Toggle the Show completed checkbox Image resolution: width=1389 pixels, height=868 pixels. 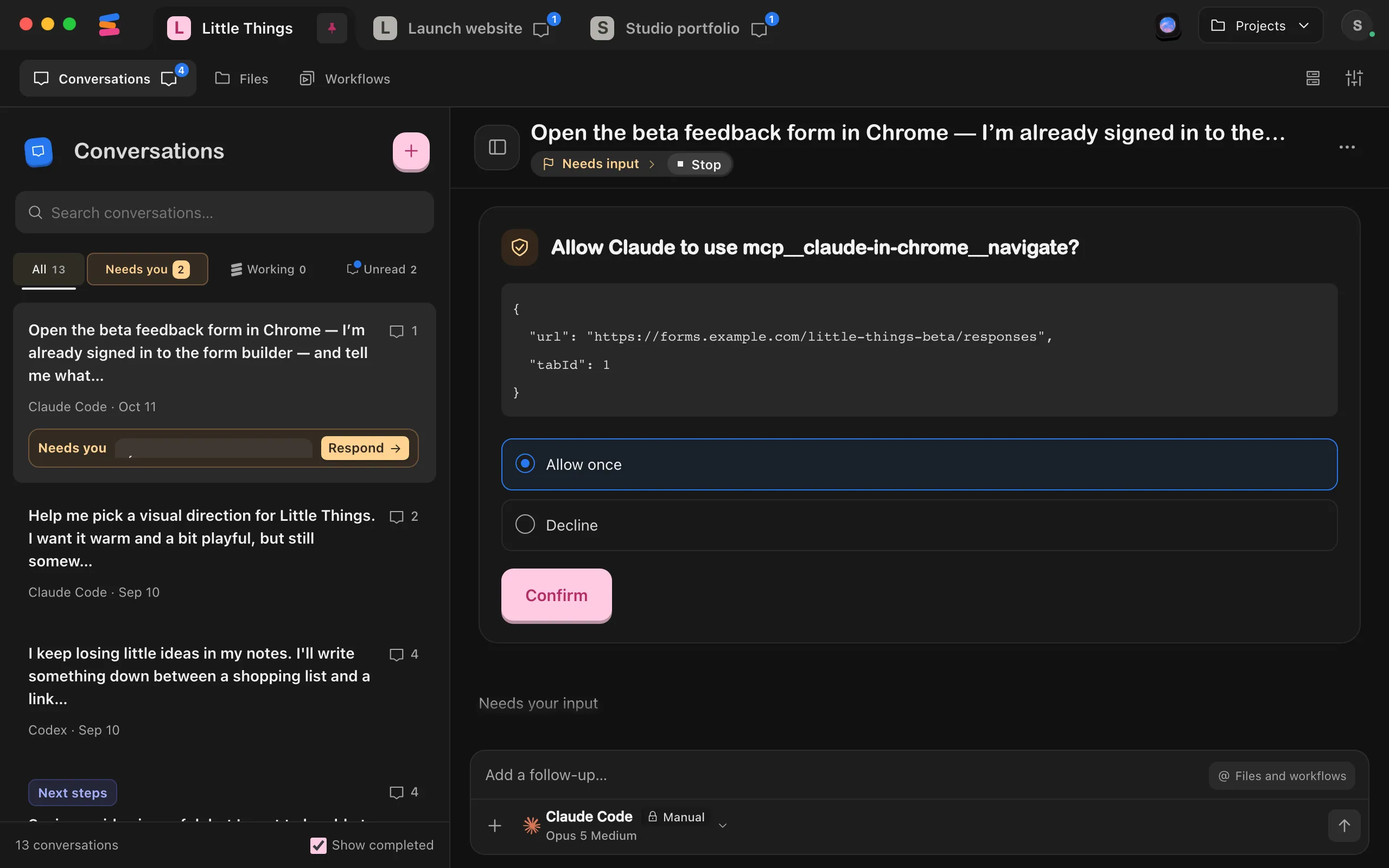[318, 845]
